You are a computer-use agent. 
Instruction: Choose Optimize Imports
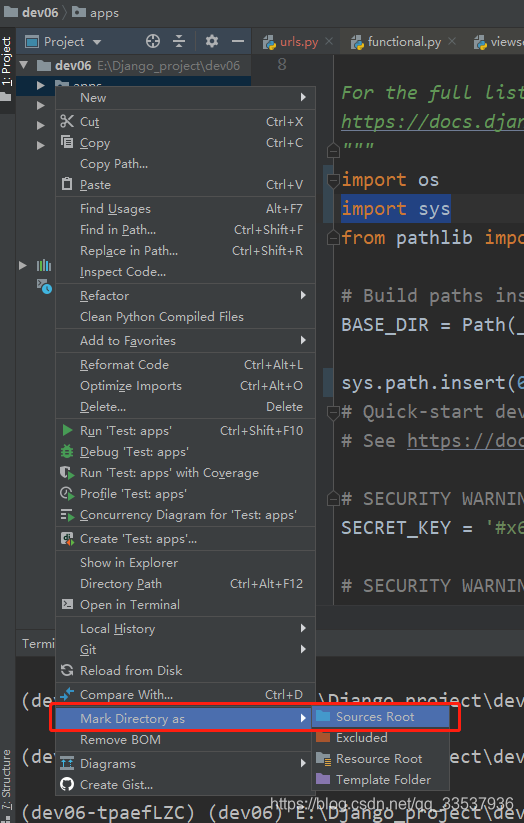185,386
